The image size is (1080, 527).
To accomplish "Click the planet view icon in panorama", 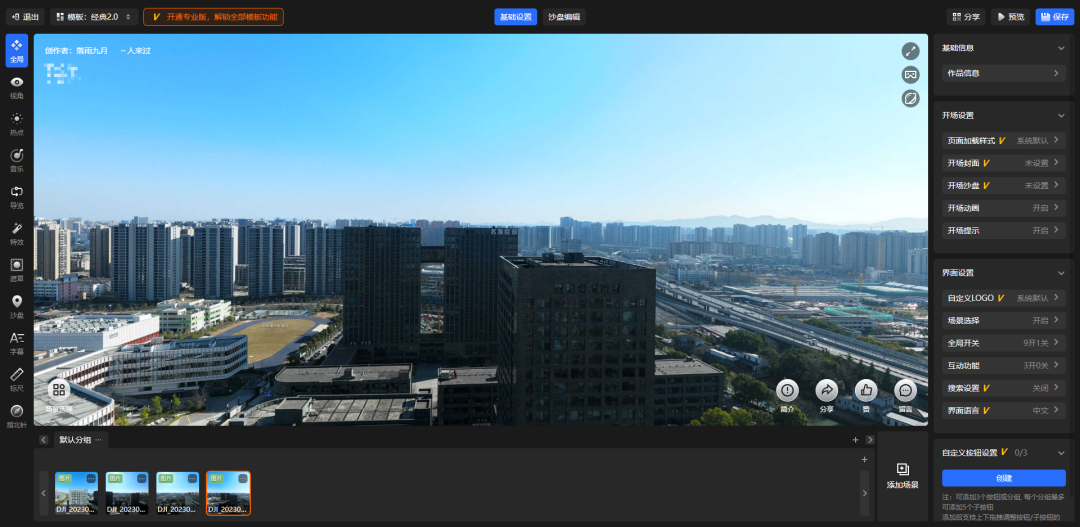I will pos(911,99).
